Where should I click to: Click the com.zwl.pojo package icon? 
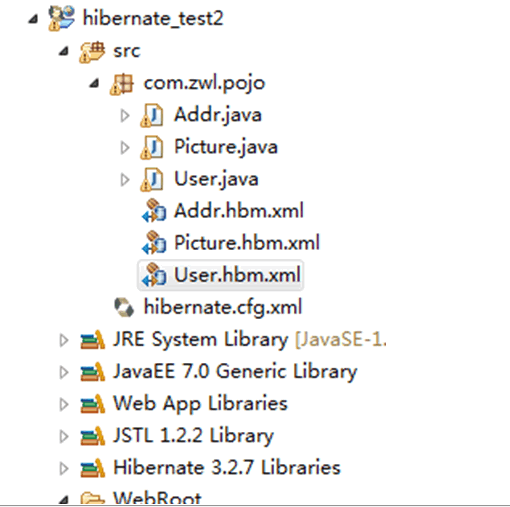coord(122,84)
